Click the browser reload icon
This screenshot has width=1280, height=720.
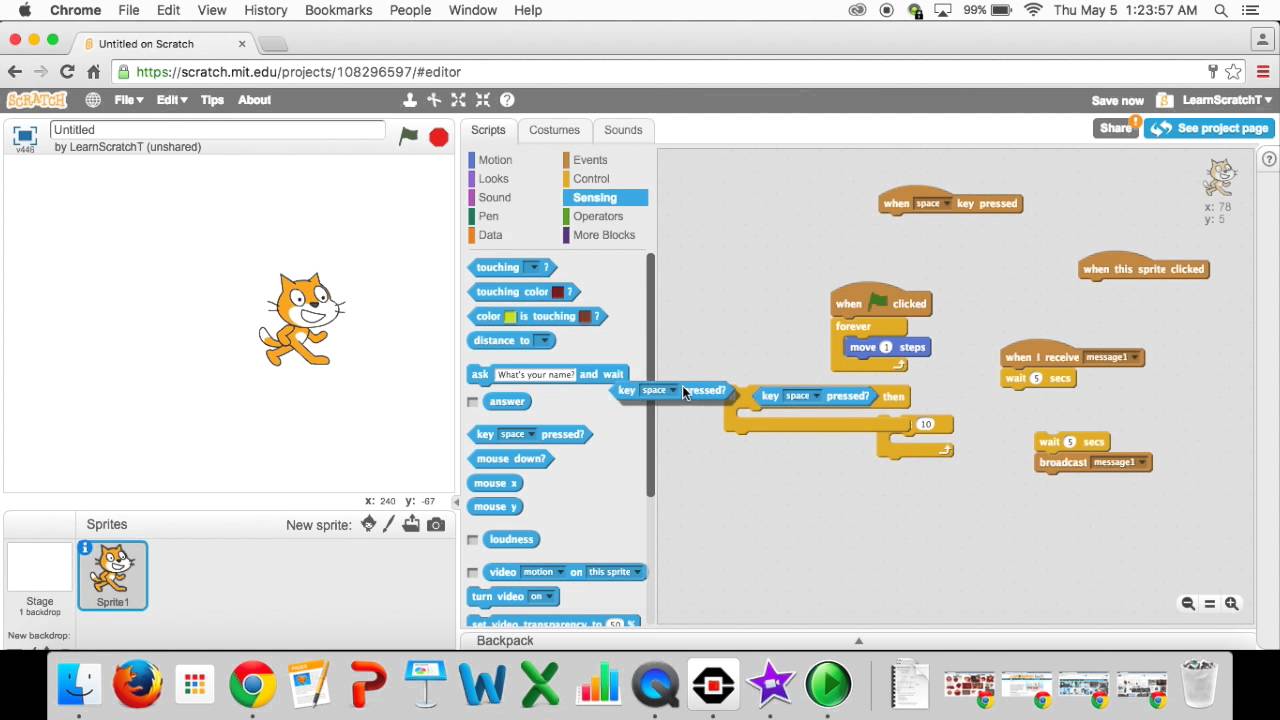pos(67,72)
